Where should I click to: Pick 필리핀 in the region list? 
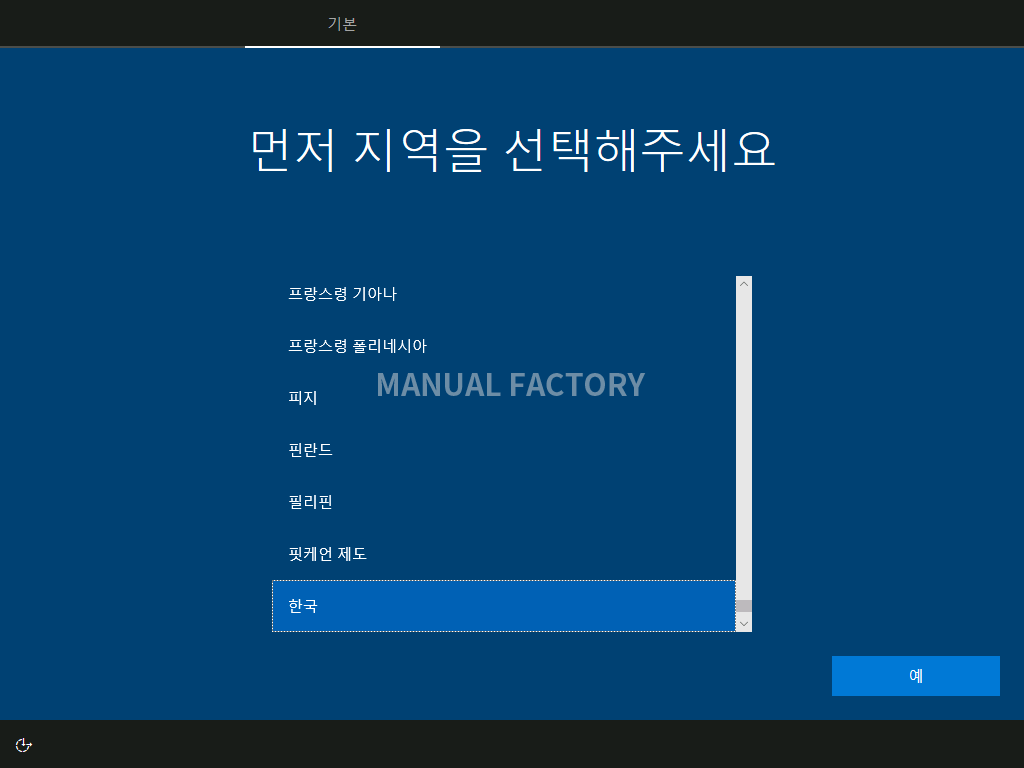pos(504,502)
